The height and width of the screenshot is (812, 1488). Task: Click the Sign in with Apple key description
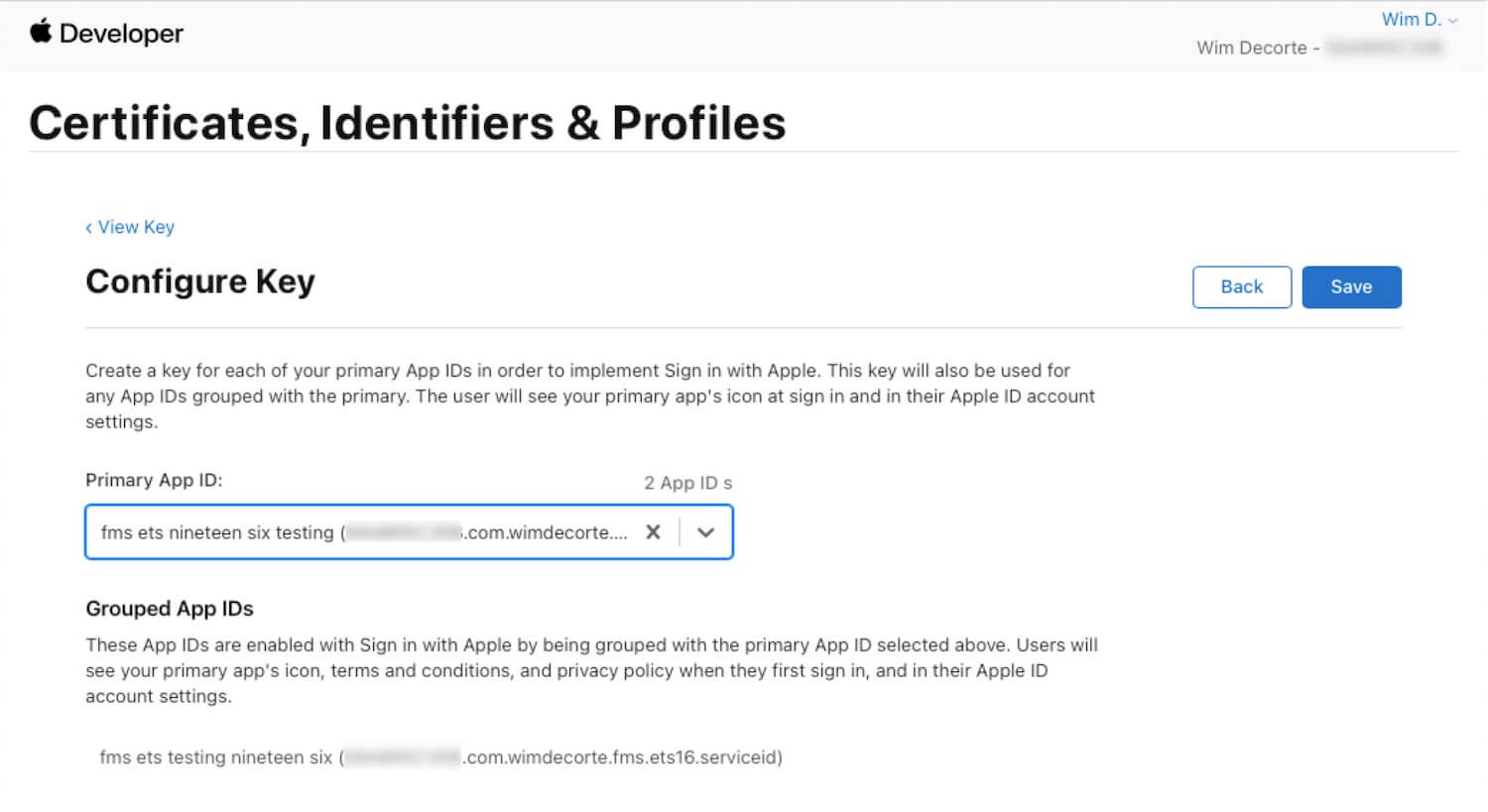590,396
